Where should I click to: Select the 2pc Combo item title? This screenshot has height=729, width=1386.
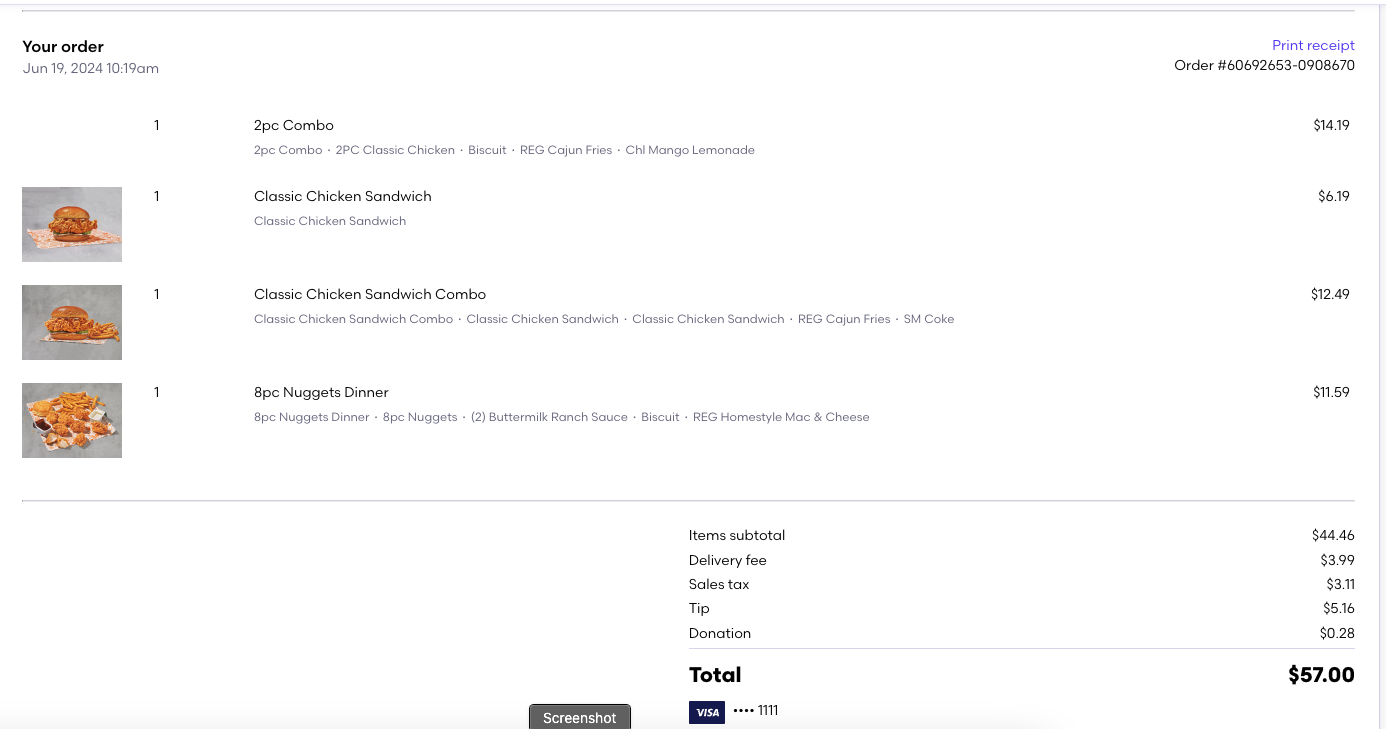(294, 125)
